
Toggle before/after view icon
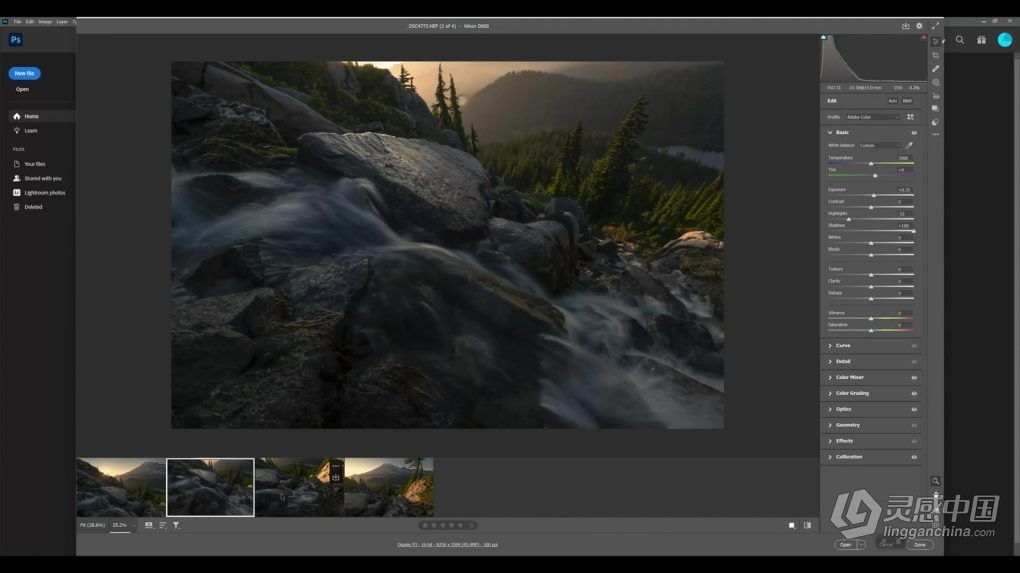pyautogui.click(x=807, y=526)
